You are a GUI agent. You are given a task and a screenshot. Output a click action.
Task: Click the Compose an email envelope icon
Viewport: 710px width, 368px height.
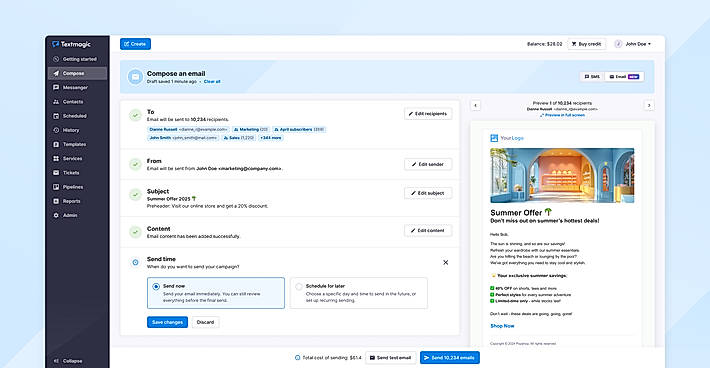click(x=135, y=77)
